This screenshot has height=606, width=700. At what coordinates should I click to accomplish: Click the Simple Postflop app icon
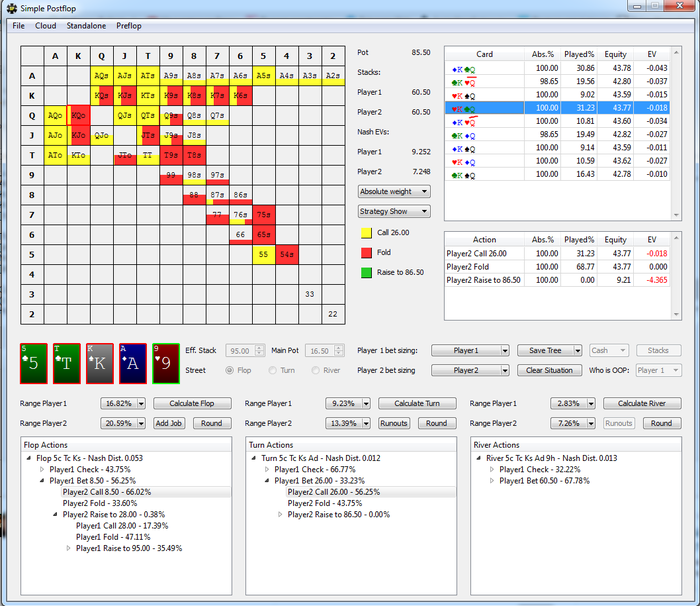(12, 8)
